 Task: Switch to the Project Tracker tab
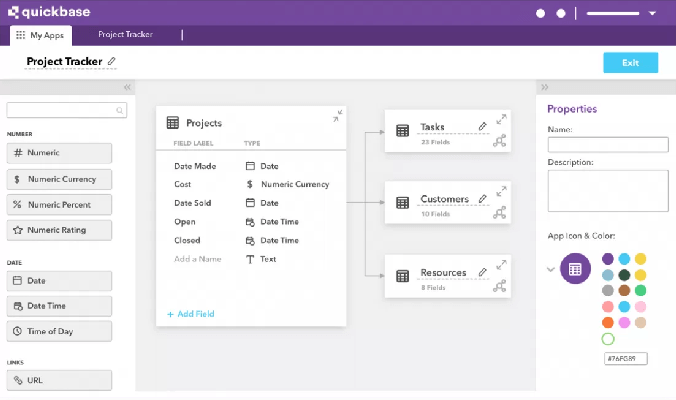125,34
